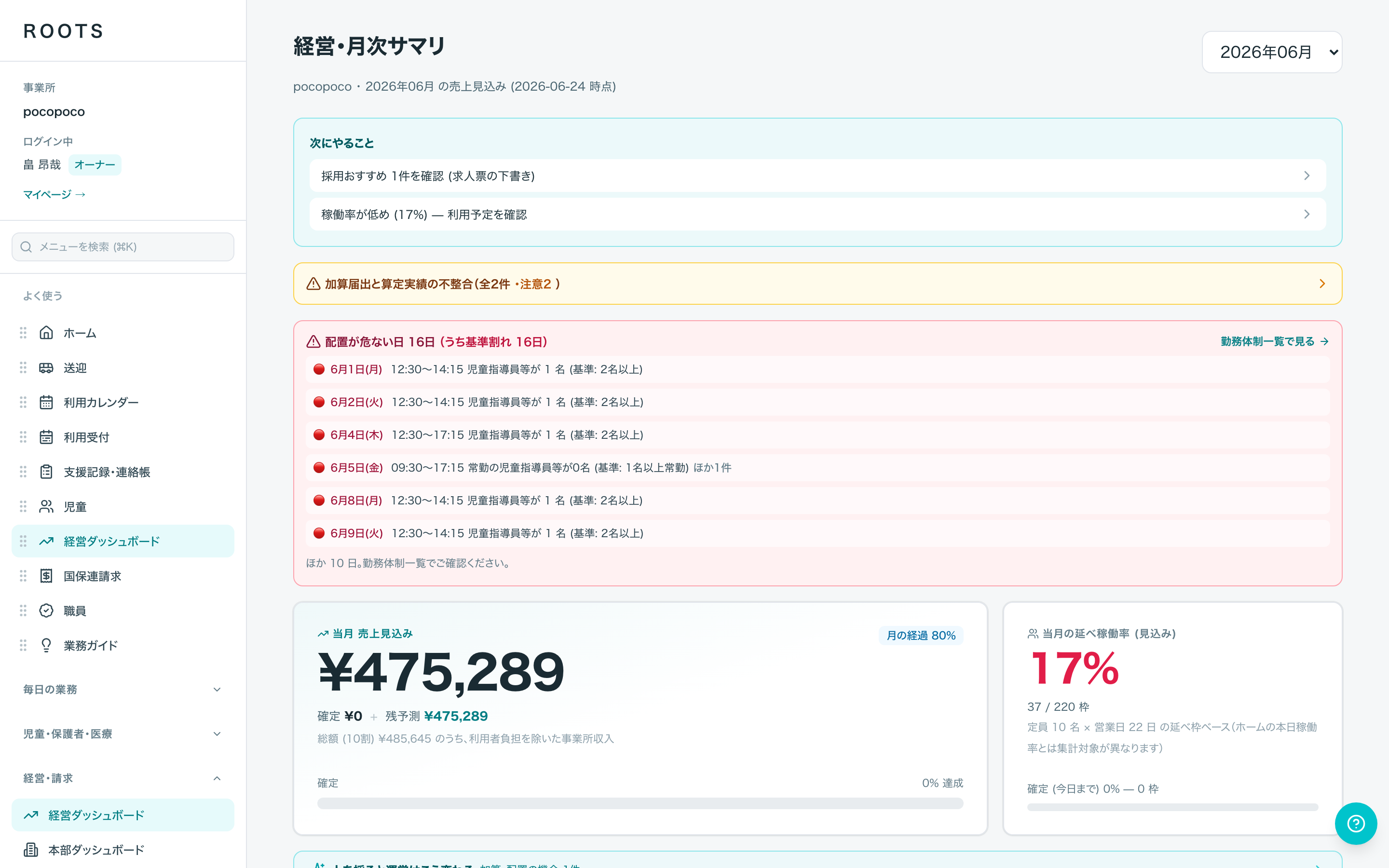1389x868 pixels.
Task: Click the 業務ガイド lightbulb icon
Action: pyautogui.click(x=46, y=645)
